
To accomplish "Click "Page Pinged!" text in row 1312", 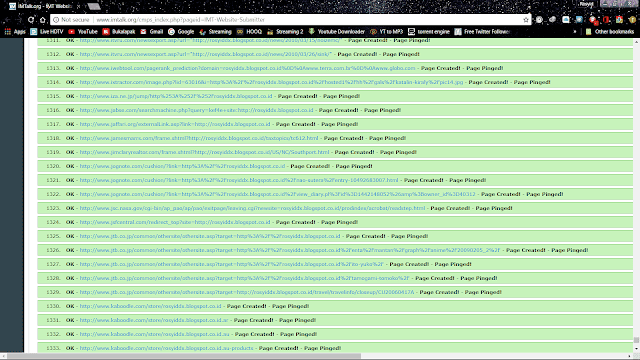I will (x=401, y=54).
